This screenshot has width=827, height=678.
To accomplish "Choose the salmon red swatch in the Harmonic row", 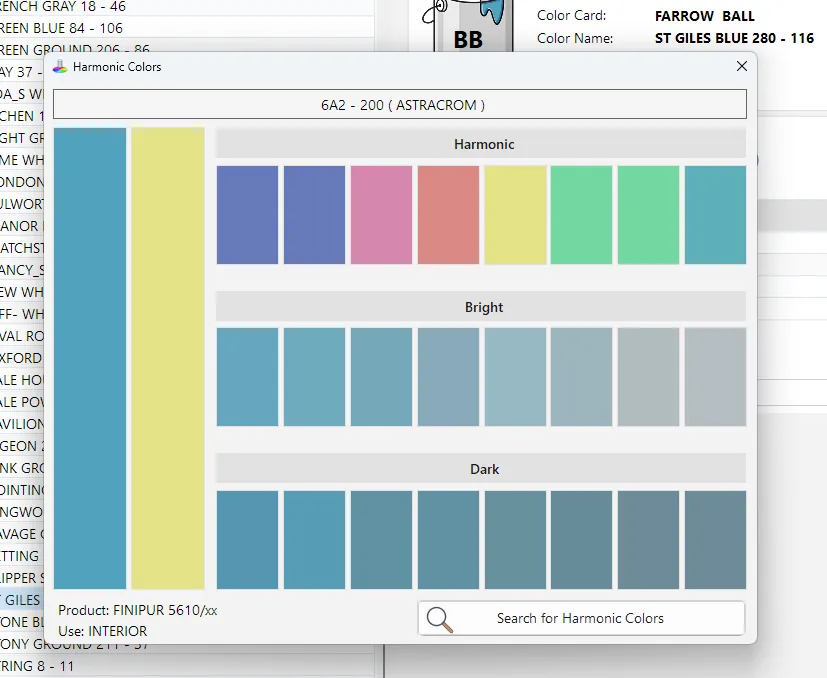I will [448, 215].
